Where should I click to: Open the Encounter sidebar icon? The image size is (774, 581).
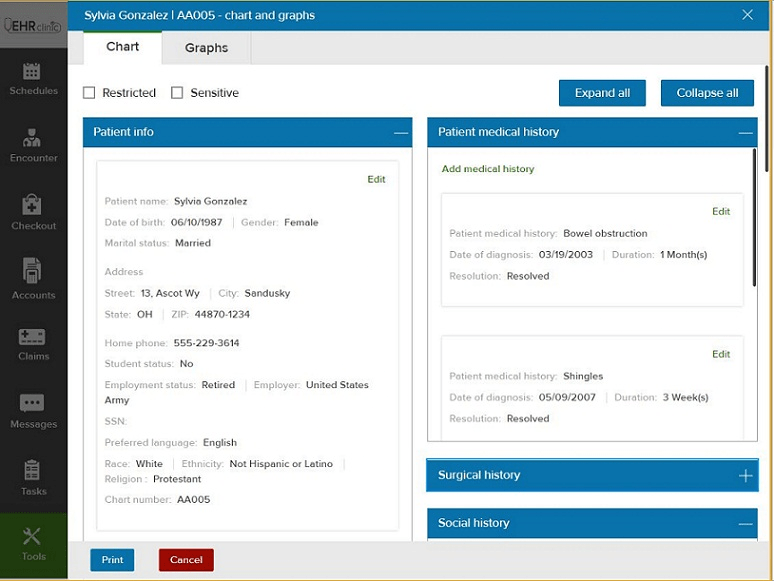click(x=32, y=139)
